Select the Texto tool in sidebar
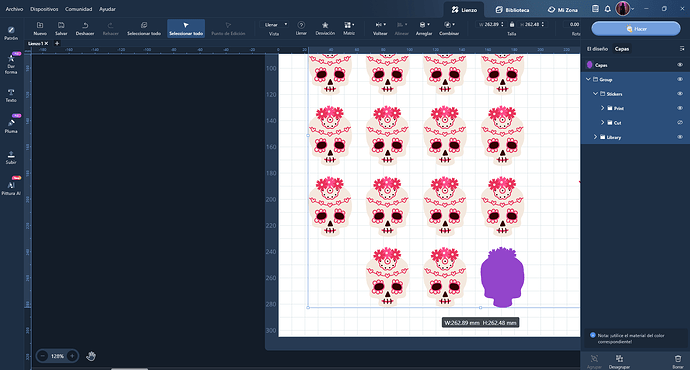The image size is (690, 370). (x=11, y=95)
